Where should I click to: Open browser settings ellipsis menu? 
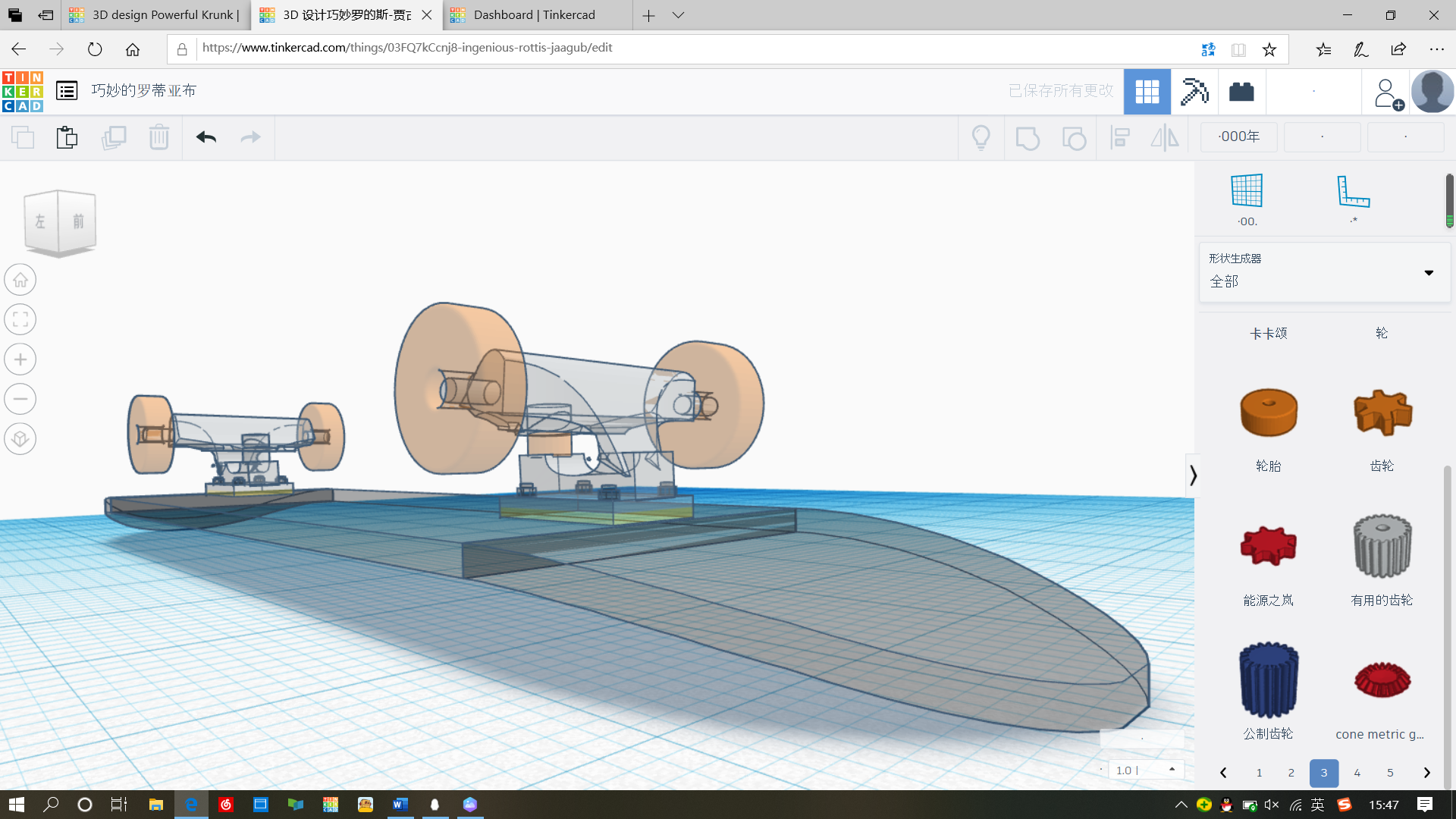point(1436,49)
